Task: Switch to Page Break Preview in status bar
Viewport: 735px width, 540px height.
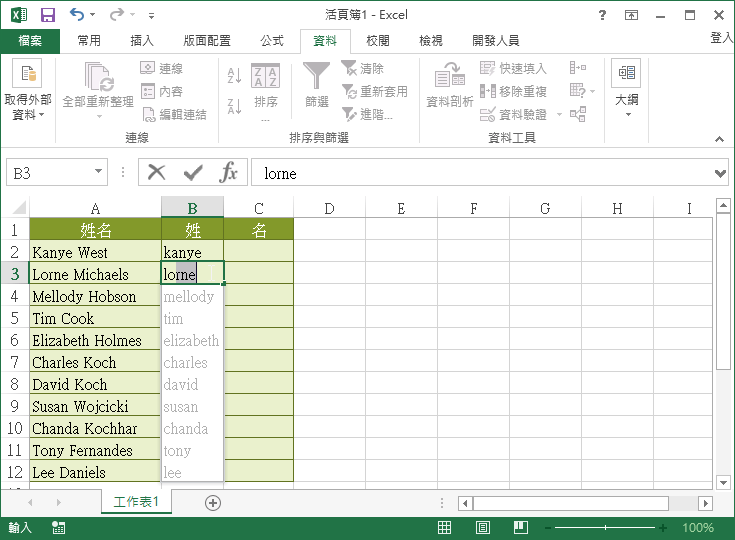Action: point(521,528)
